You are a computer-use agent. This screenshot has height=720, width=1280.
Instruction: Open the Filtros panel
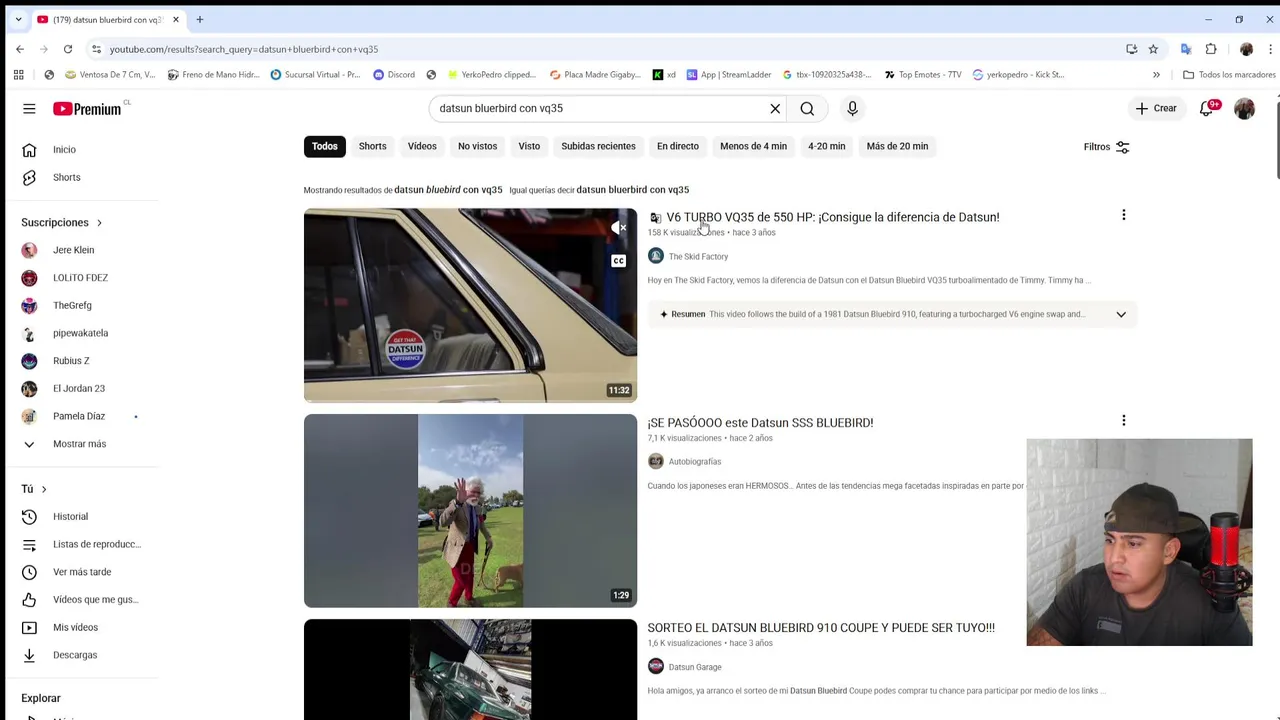(1106, 147)
